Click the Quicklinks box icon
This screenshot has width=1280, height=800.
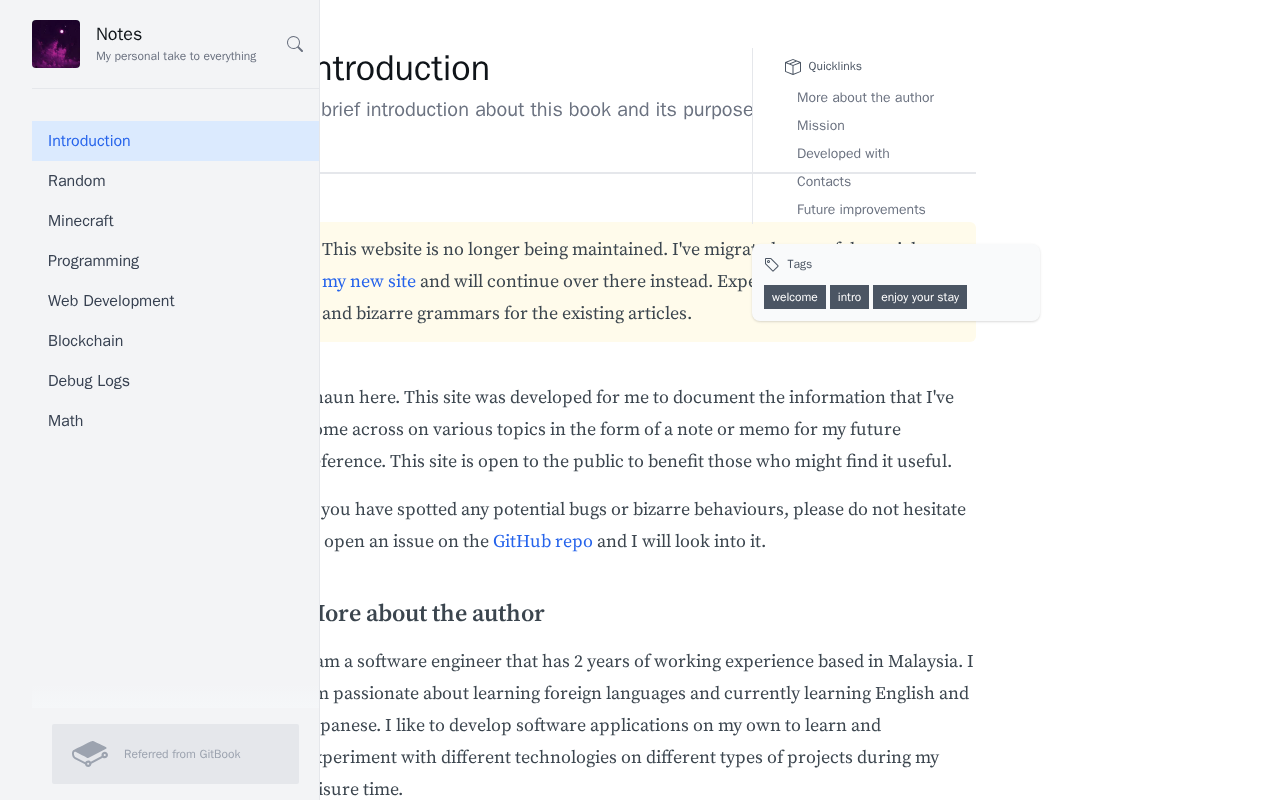(793, 67)
